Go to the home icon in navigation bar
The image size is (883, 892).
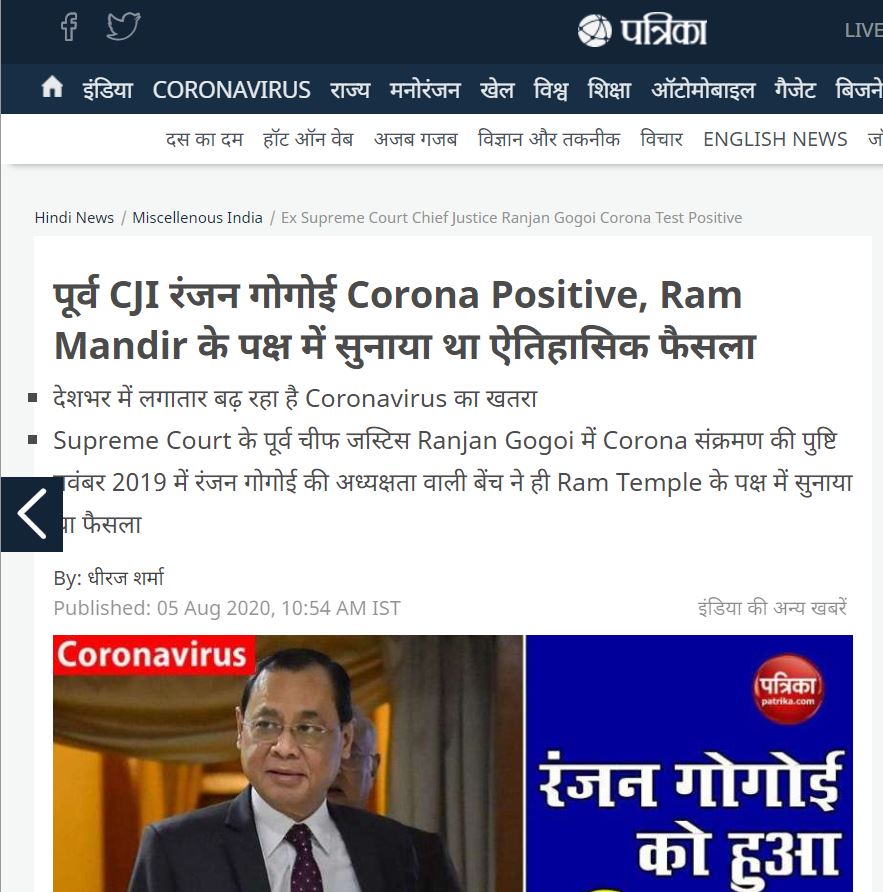(52, 88)
